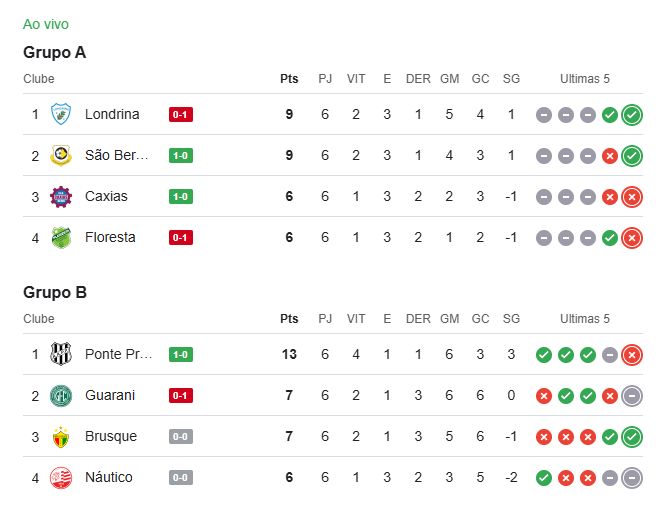
Task: Click the São Bernardo club crest icon
Action: click(61, 155)
